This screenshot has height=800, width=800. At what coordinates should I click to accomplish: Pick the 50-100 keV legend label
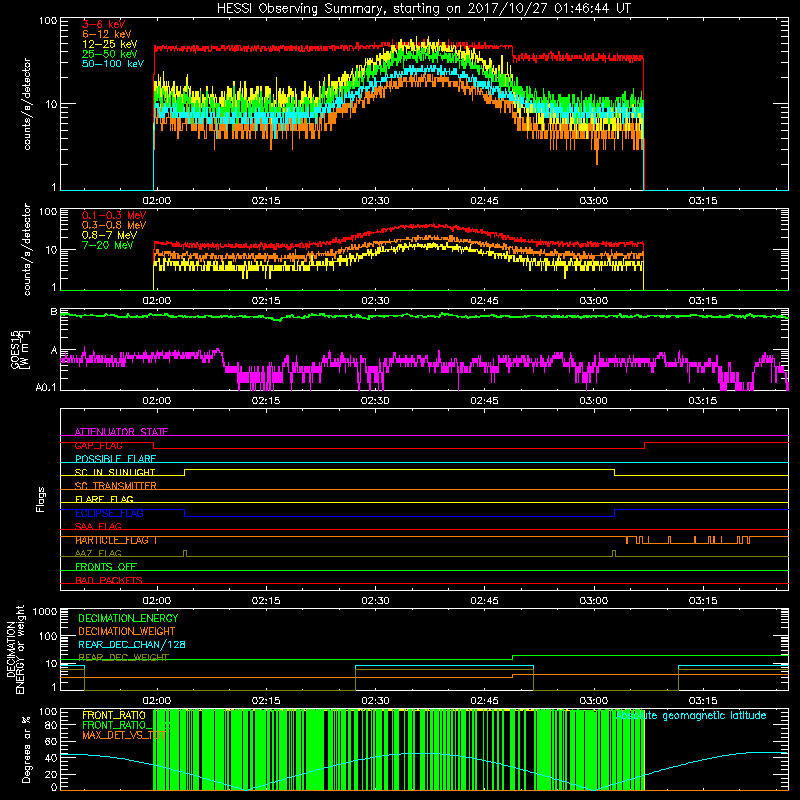113,64
